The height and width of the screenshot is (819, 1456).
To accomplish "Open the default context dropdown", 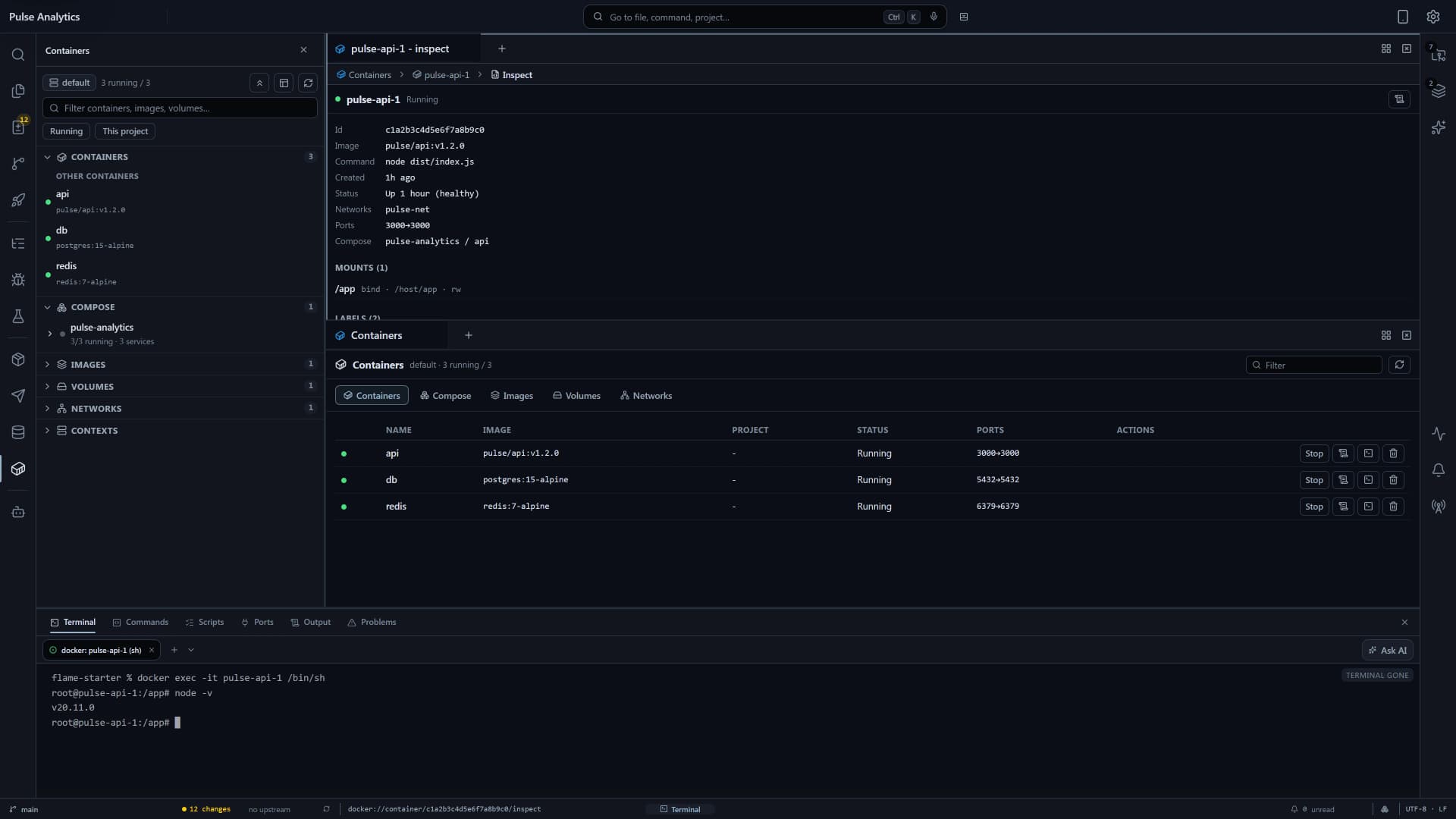I will click(68, 83).
